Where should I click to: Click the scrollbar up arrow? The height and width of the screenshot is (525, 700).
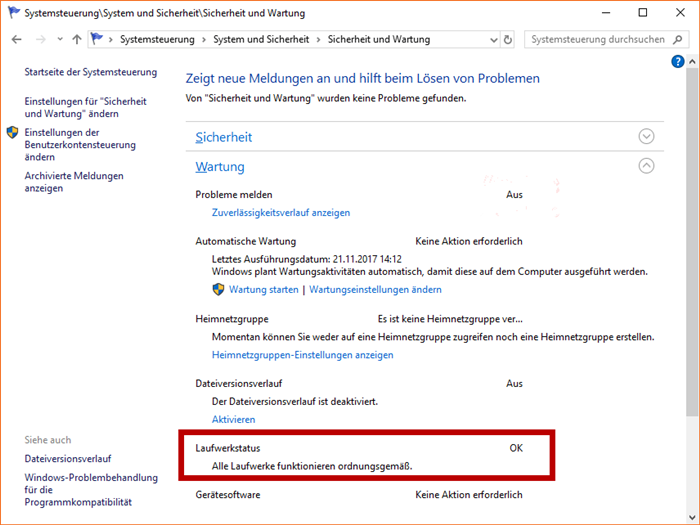692,62
